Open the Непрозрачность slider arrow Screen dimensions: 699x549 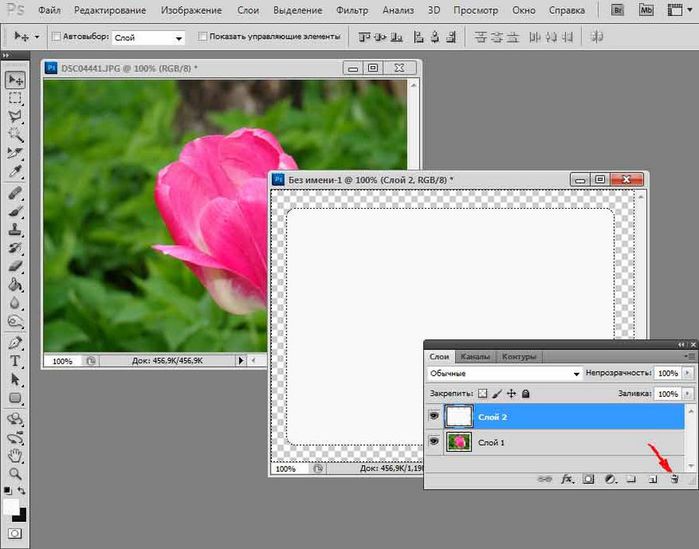[686, 373]
